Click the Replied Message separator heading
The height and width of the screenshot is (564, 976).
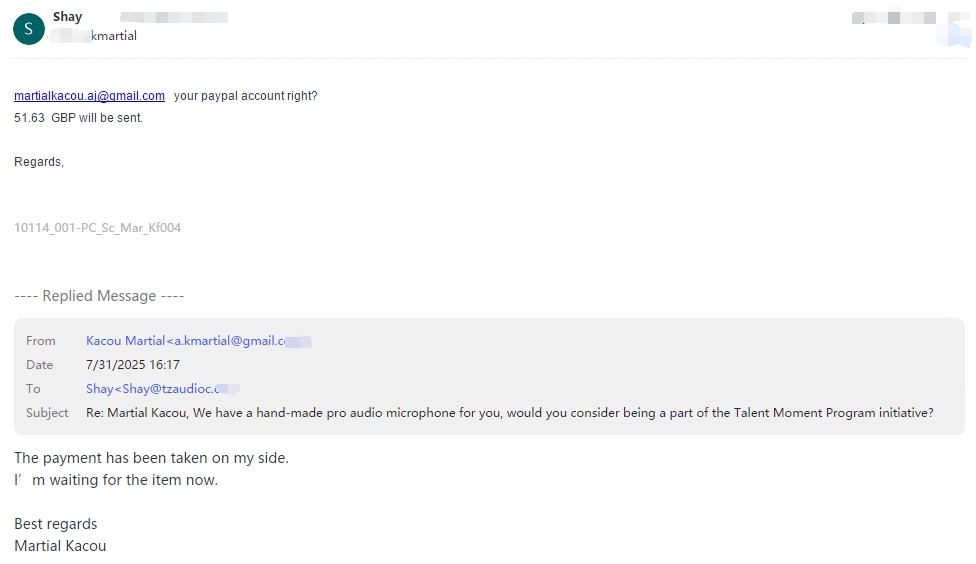pos(100,296)
